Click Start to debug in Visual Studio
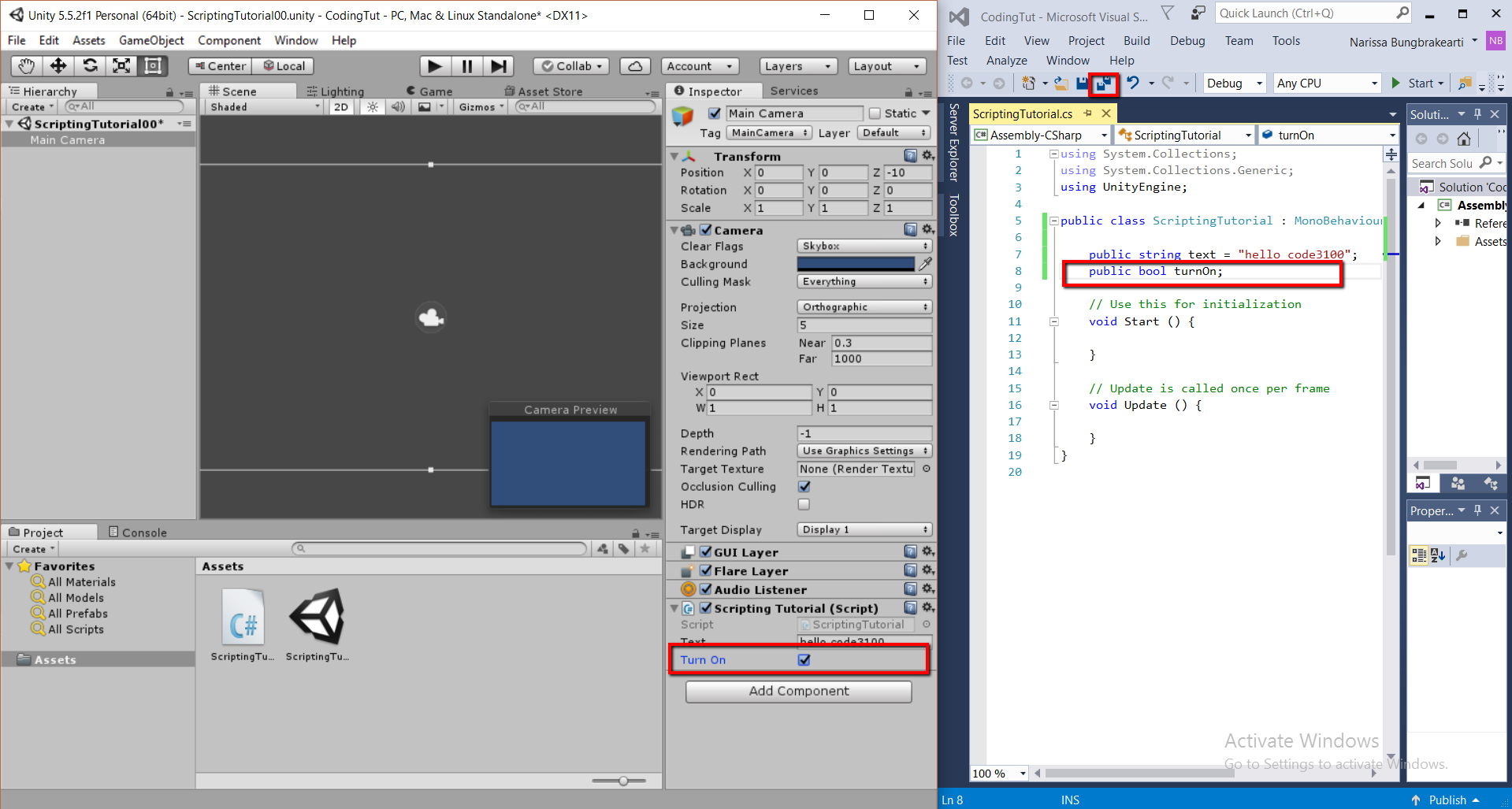Viewport: 1512px width, 809px height. [1417, 83]
